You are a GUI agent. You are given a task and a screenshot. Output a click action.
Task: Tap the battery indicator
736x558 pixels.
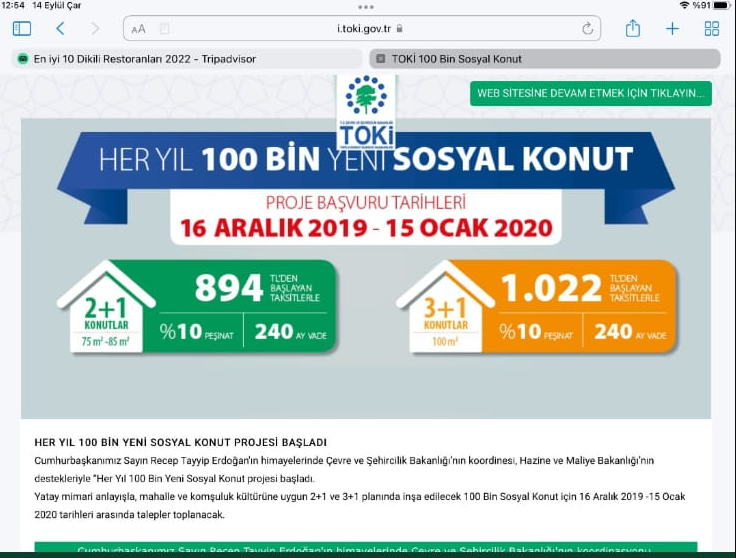click(722, 5)
